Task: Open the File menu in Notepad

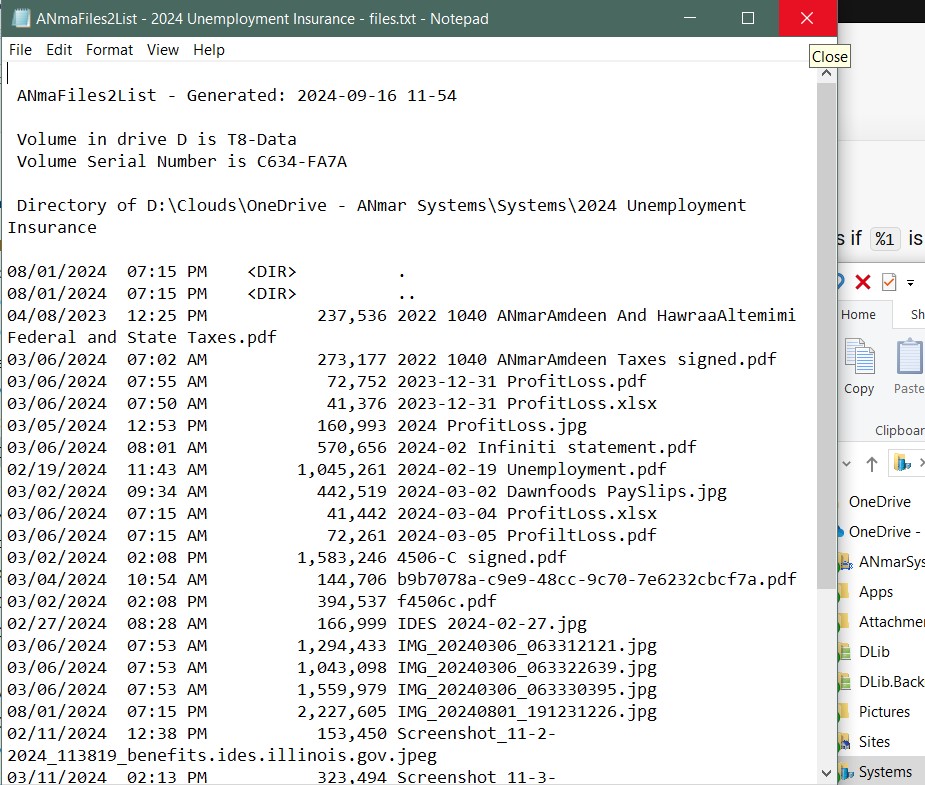Action: (20, 50)
